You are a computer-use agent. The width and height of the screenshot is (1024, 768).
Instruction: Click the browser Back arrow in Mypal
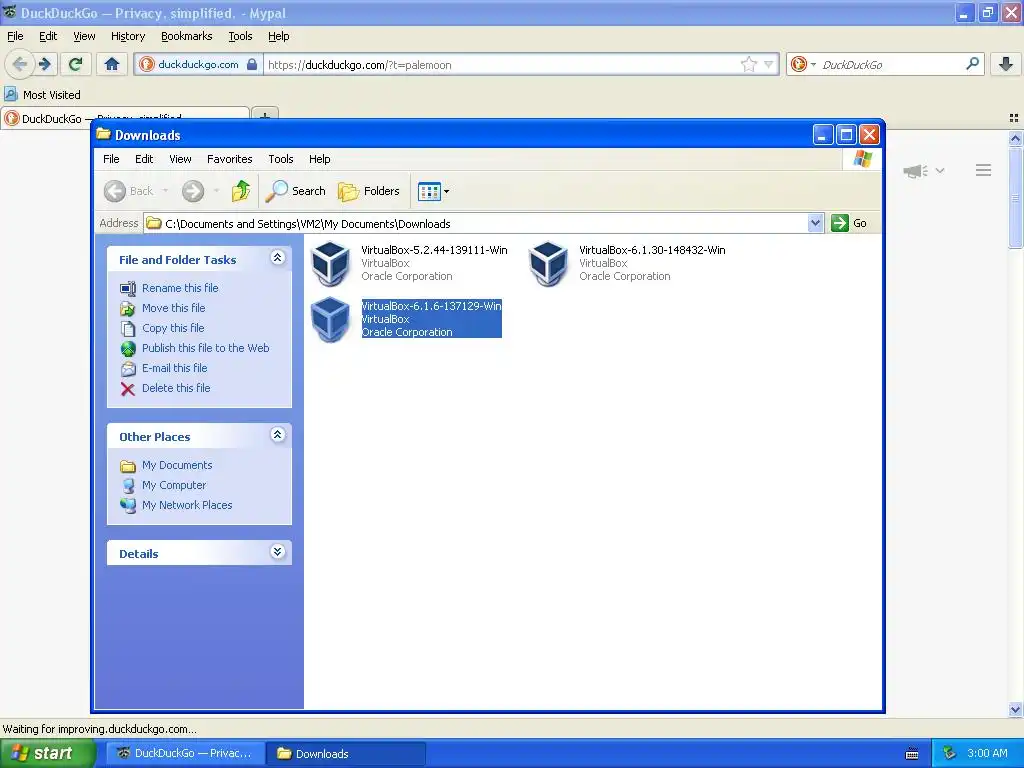point(20,64)
